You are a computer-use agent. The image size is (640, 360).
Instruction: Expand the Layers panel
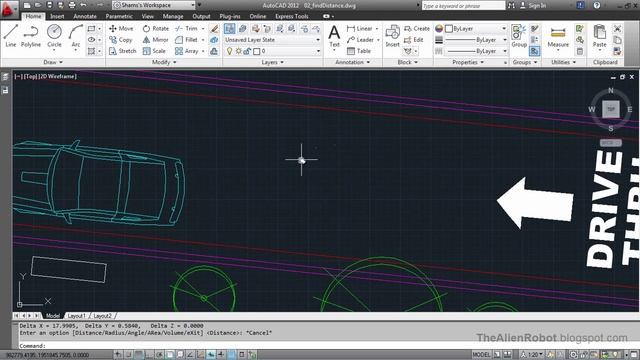point(272,62)
